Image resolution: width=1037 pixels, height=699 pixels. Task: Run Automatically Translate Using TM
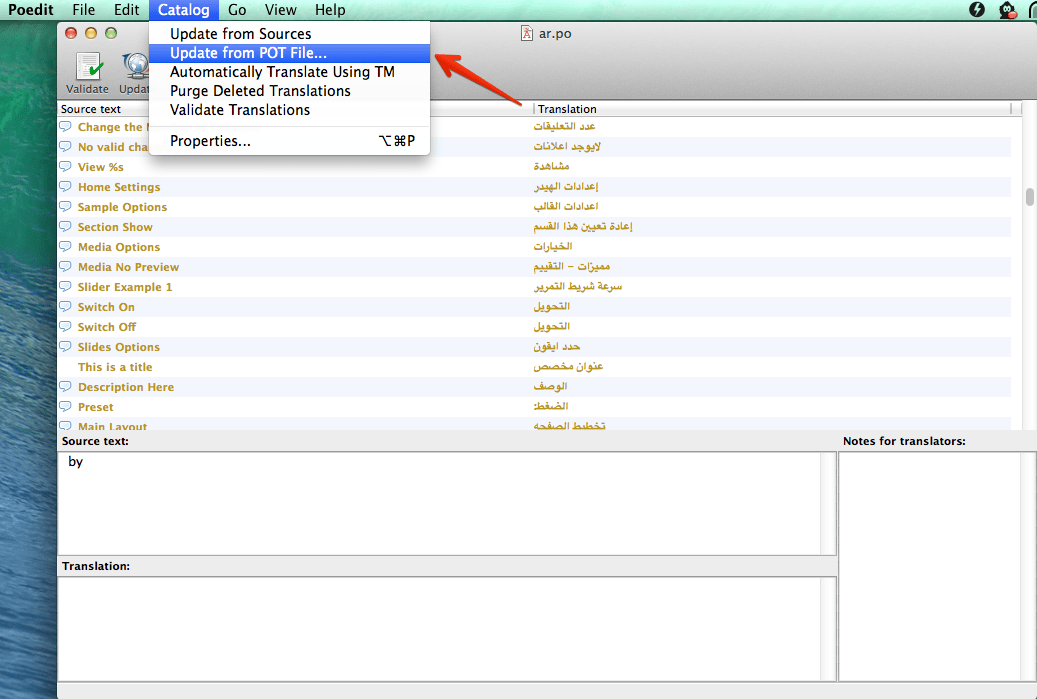[282, 72]
